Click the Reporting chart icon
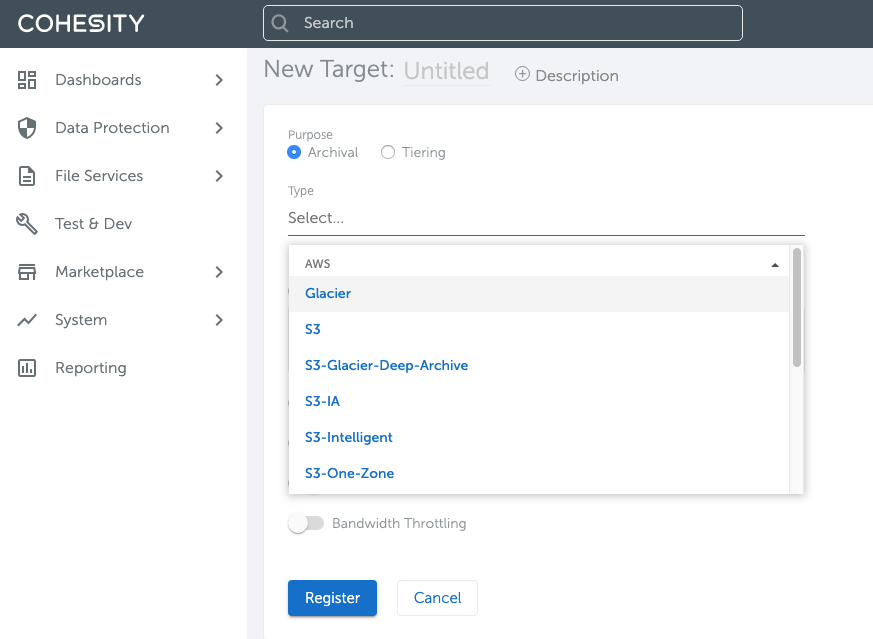Image resolution: width=873 pixels, height=639 pixels. click(27, 368)
